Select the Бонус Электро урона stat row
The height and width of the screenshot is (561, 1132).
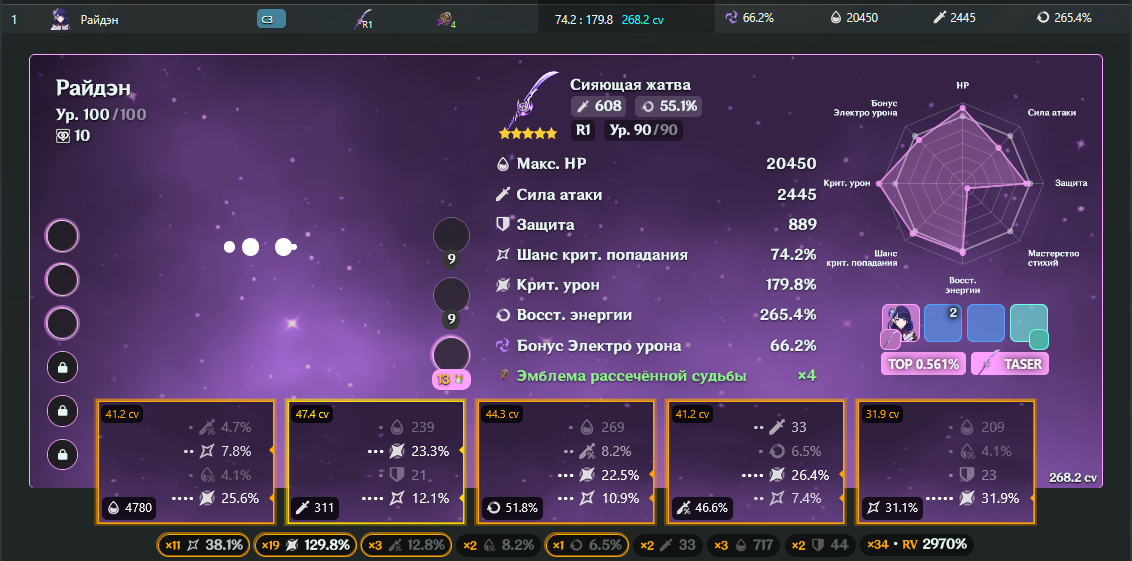[x=657, y=346]
